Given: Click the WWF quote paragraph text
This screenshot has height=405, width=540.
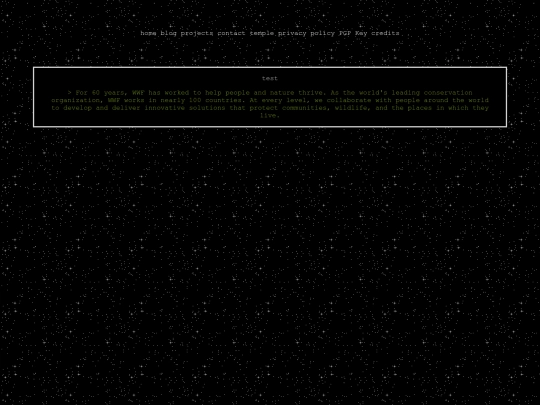Looking at the screenshot, I should pyautogui.click(x=270, y=104).
